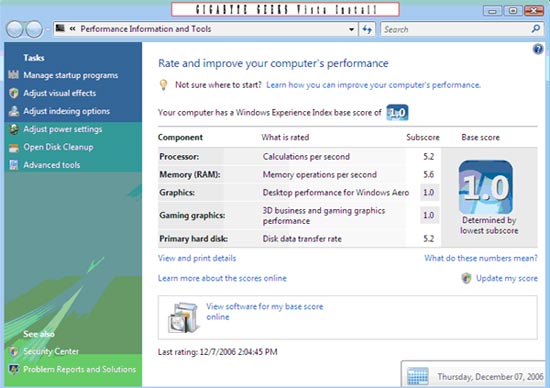Click 'Update my score' link

click(x=507, y=278)
